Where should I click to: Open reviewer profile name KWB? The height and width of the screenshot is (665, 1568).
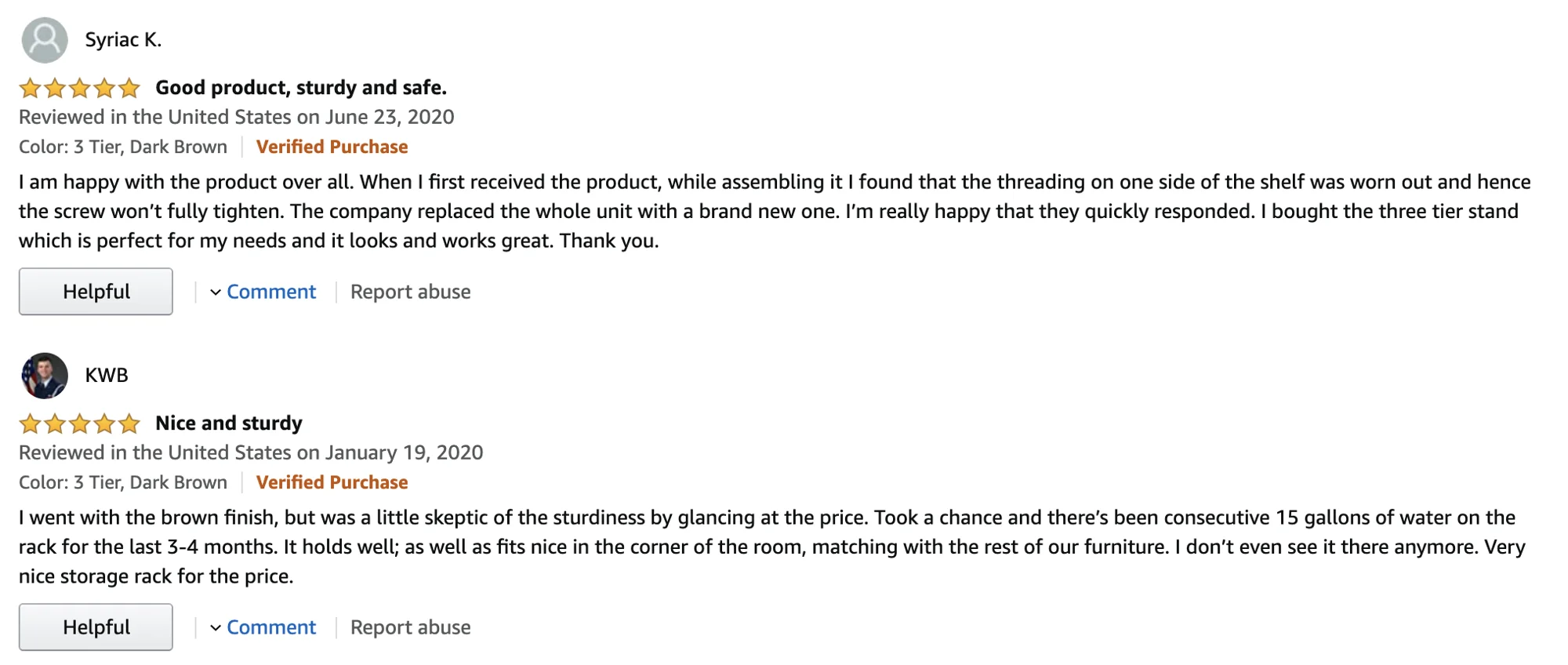point(107,376)
